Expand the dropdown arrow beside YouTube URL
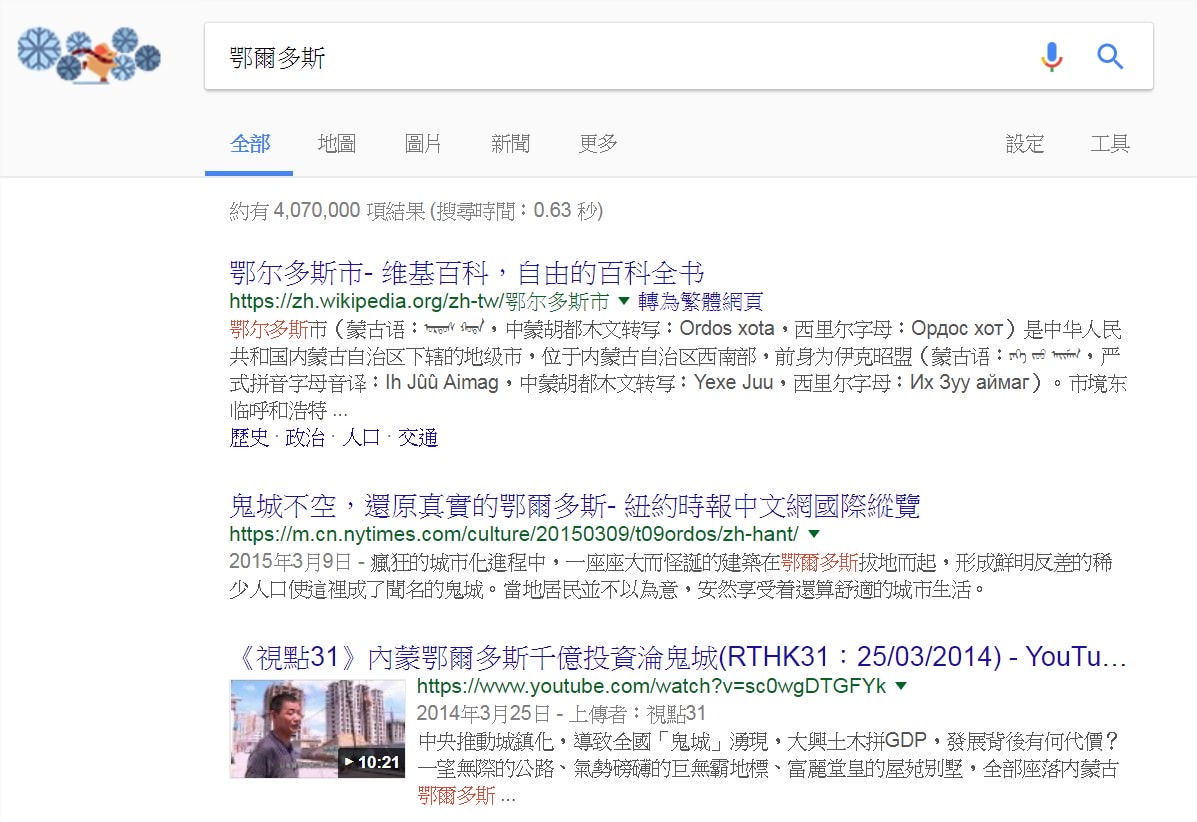 [900, 686]
